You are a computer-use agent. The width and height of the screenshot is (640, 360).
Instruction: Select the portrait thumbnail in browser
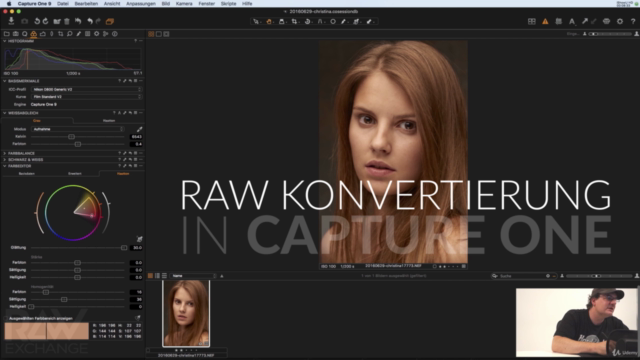(x=186, y=313)
